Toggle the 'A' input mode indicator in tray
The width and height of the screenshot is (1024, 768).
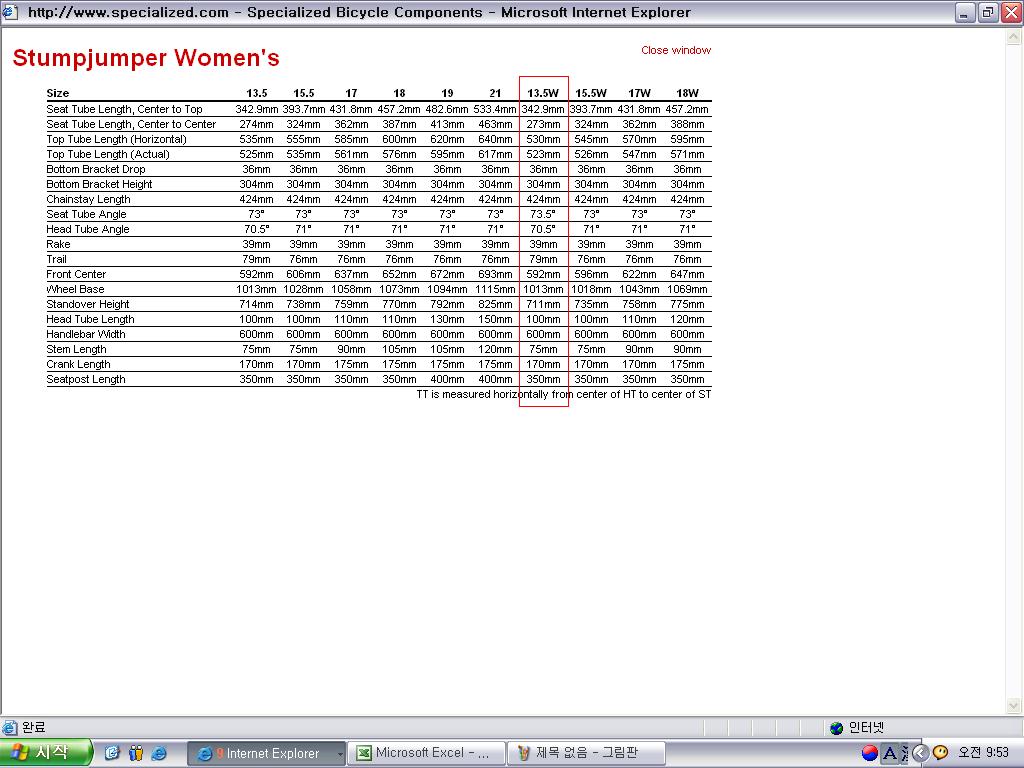click(889, 754)
